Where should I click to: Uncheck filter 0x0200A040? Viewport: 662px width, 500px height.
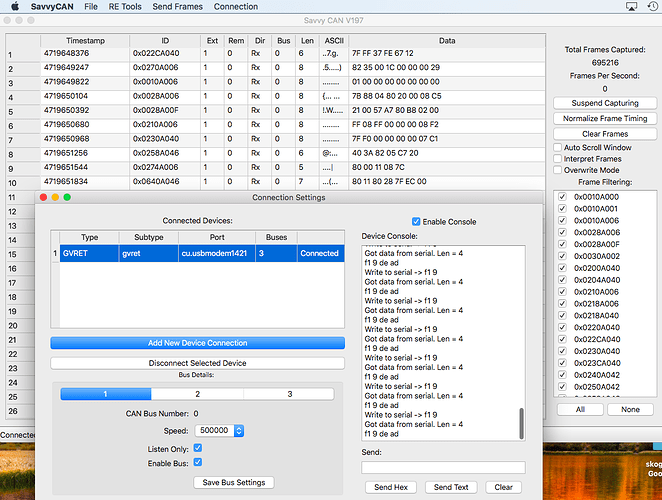(562, 268)
